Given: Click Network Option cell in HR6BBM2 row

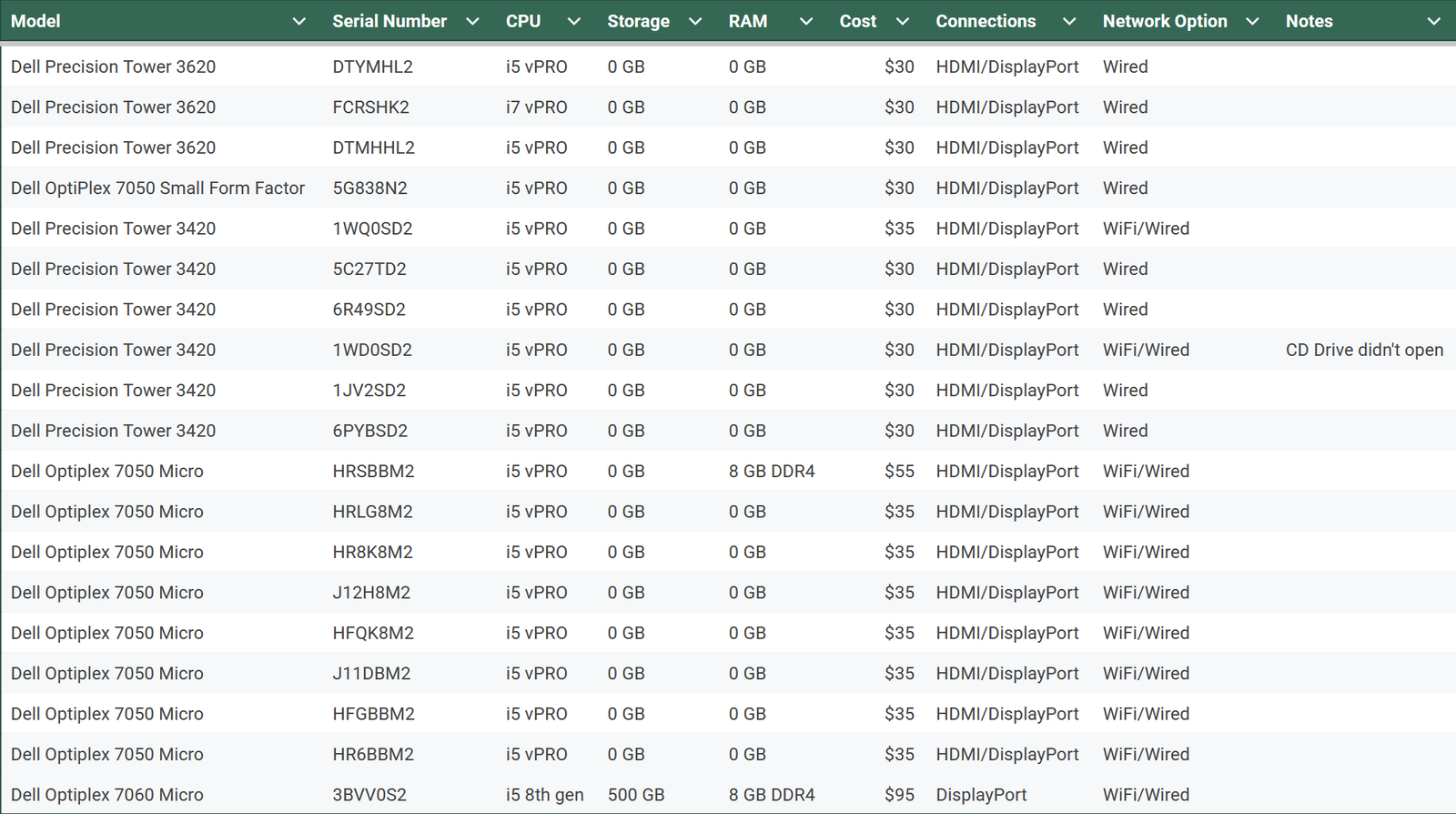Looking at the screenshot, I should [x=1147, y=755].
